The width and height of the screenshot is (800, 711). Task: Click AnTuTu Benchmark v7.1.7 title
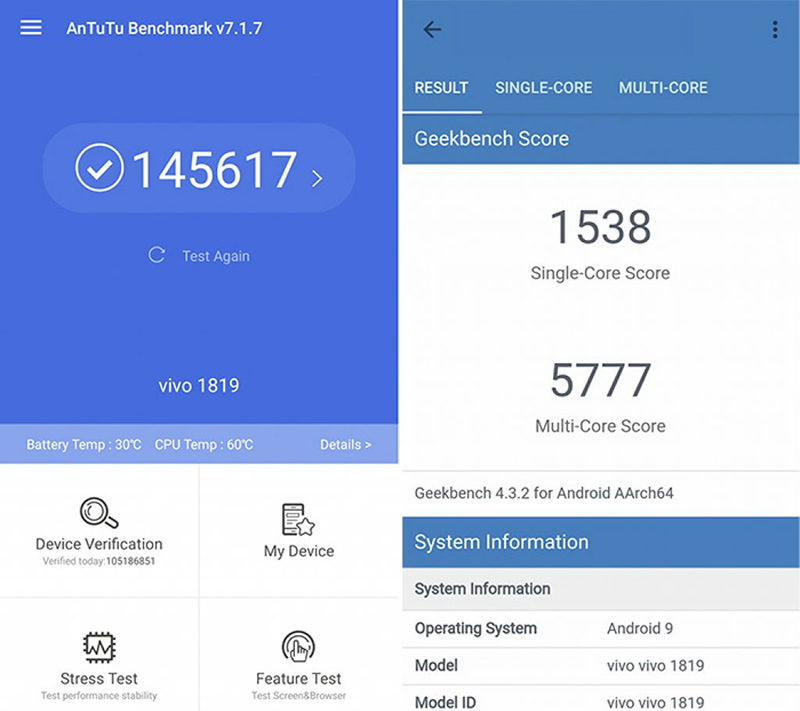point(164,29)
